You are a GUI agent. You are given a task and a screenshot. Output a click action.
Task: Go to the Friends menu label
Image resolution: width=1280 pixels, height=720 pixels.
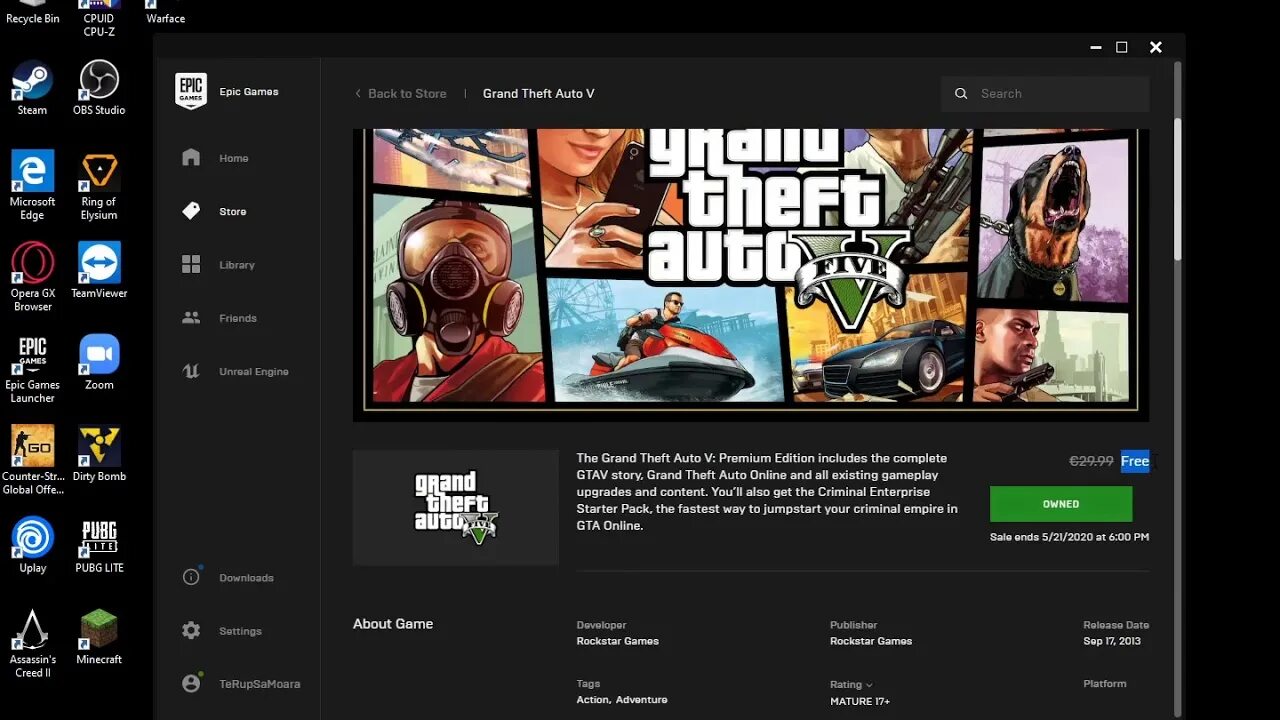[x=238, y=318]
